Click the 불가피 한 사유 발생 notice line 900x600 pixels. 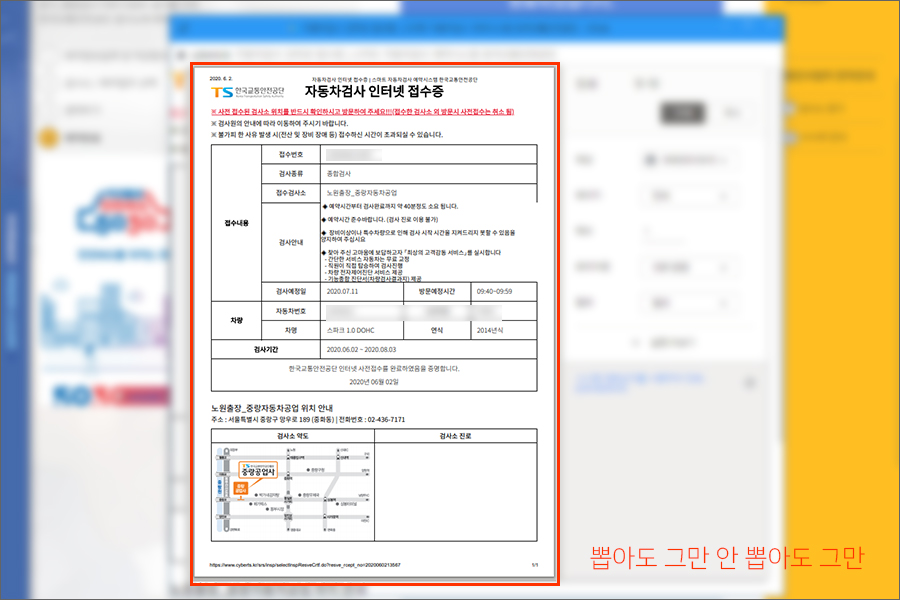click(327, 135)
